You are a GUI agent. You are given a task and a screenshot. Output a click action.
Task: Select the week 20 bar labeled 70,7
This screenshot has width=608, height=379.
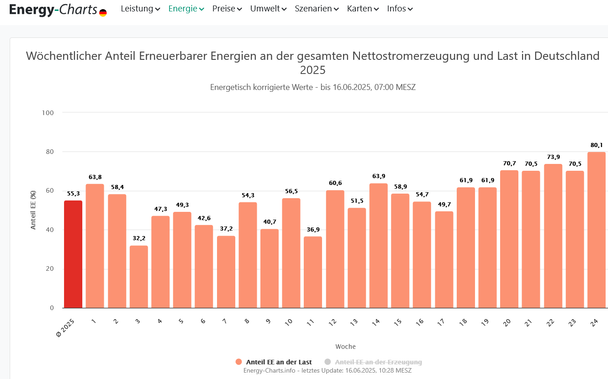pos(509,239)
